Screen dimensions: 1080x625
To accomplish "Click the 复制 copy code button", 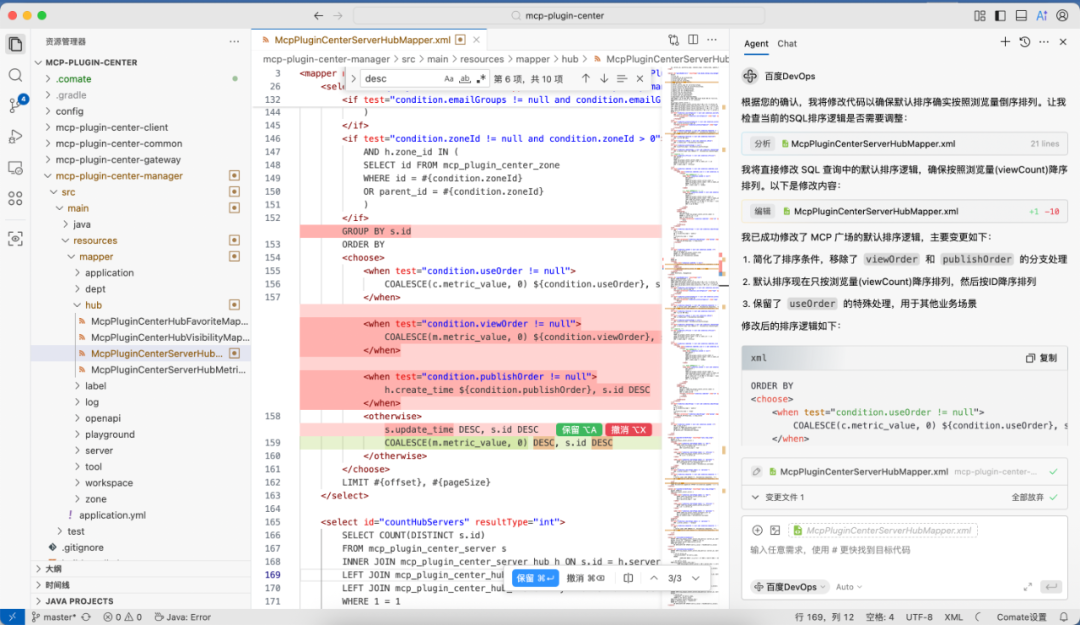I will click(1041, 358).
